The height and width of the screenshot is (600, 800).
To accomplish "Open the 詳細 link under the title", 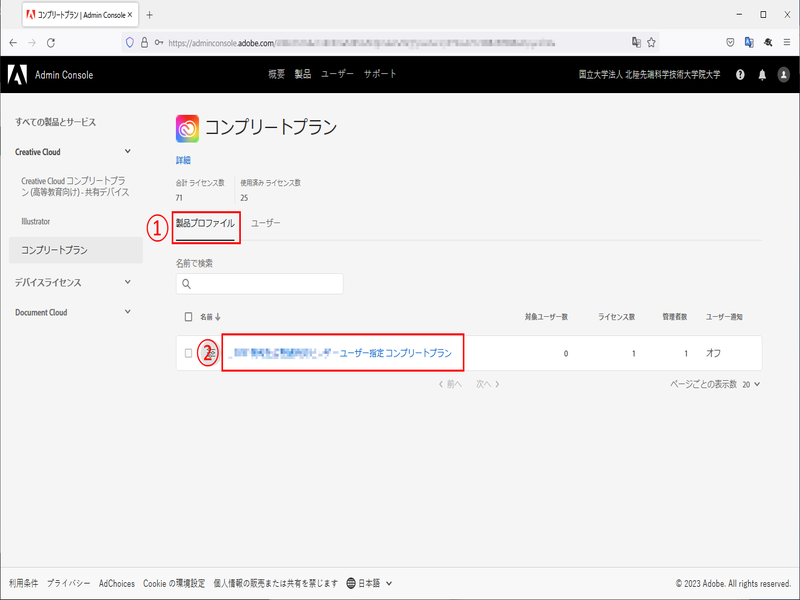I will [183, 160].
